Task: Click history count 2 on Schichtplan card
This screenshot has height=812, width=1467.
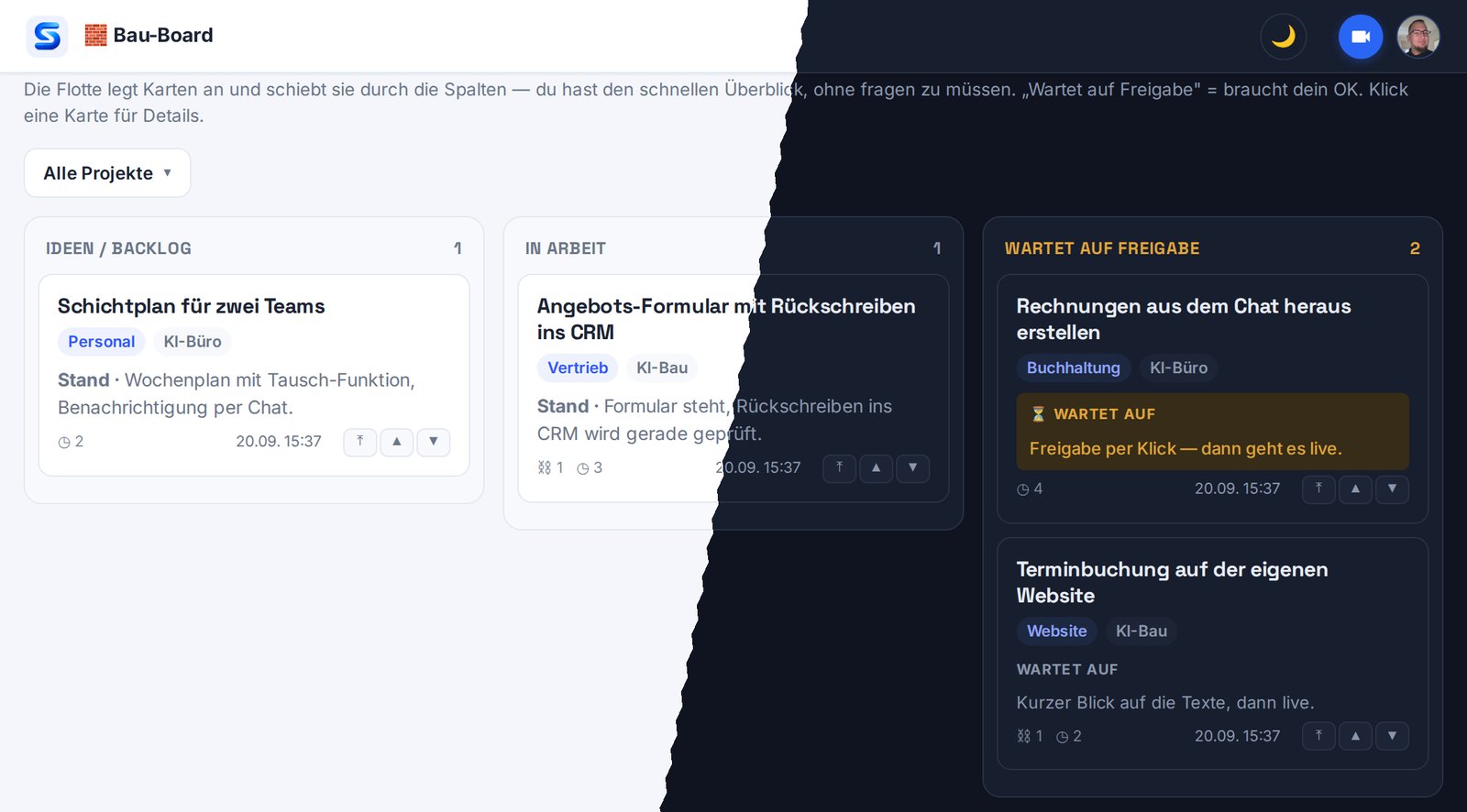Action: (71, 442)
